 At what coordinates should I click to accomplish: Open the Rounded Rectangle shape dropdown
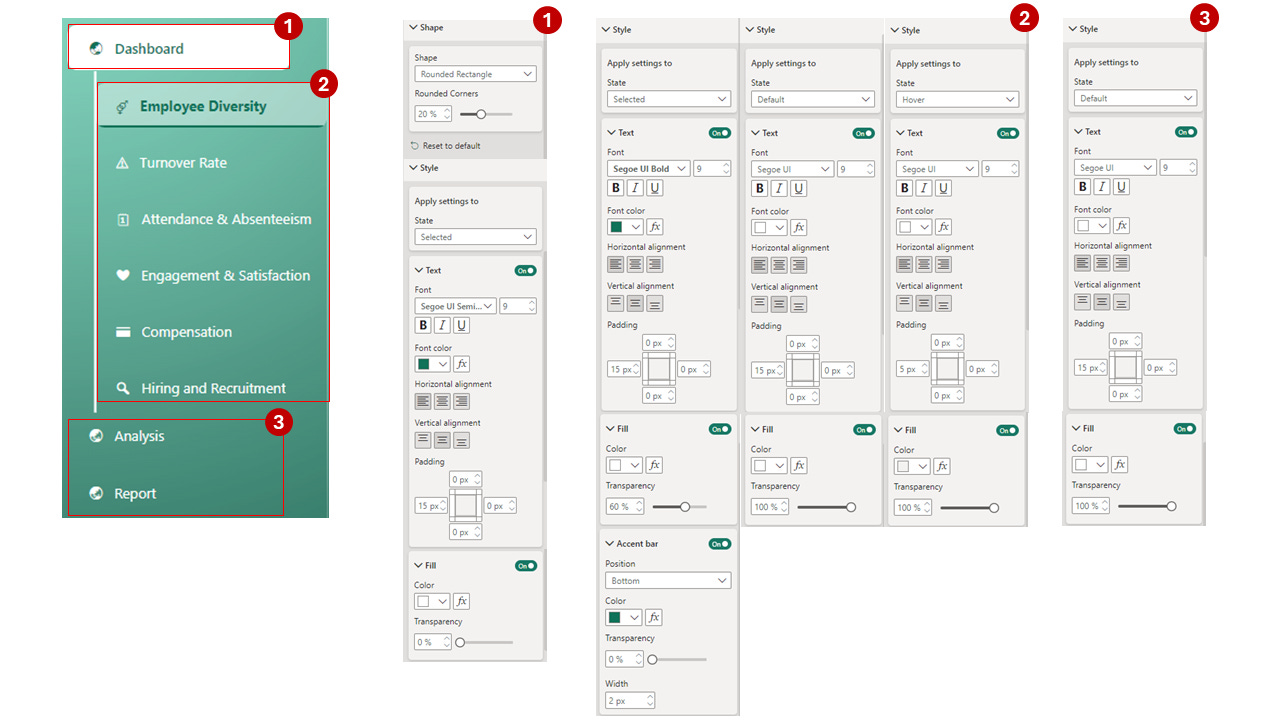[x=476, y=74]
